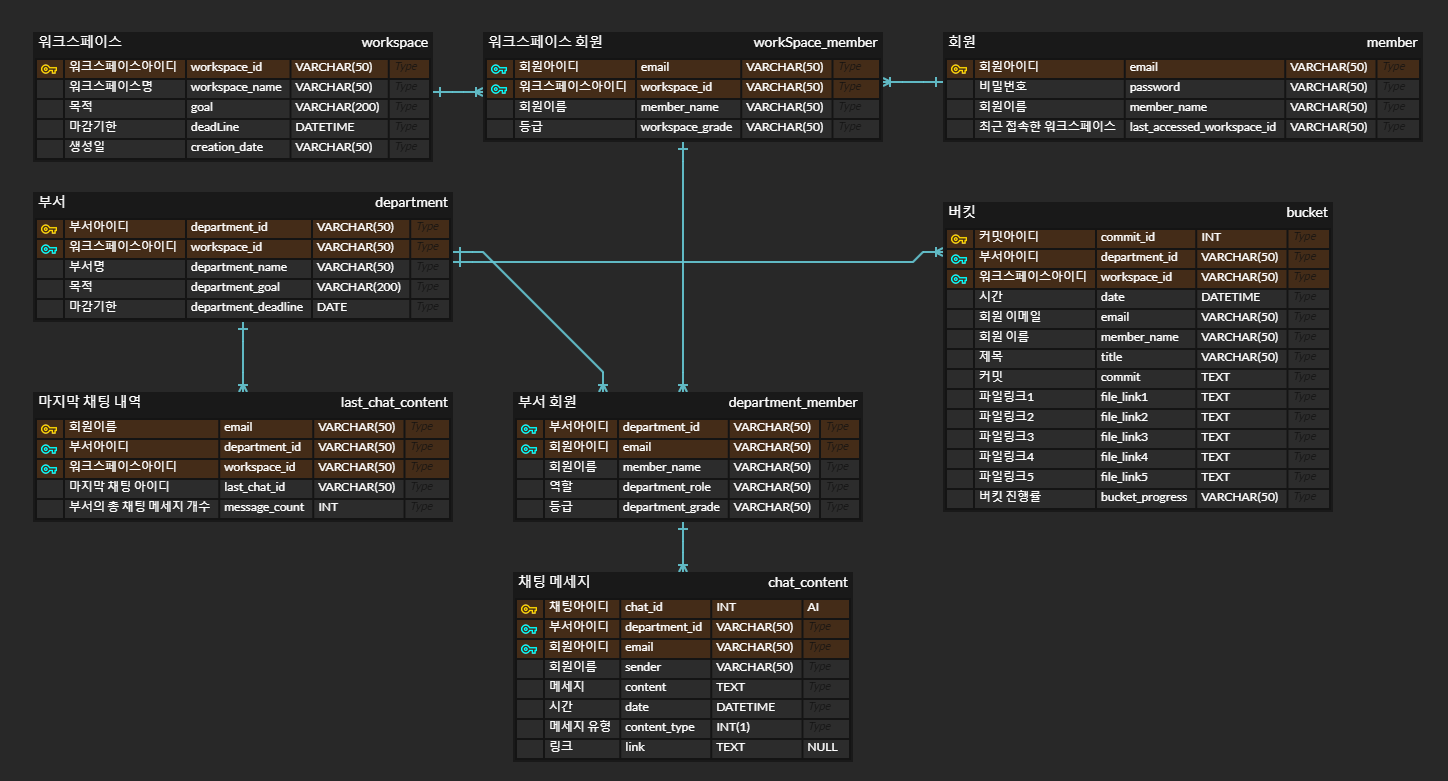Select the 'workspace' table name in its header
This screenshot has width=1448, height=781.
[x=394, y=42]
